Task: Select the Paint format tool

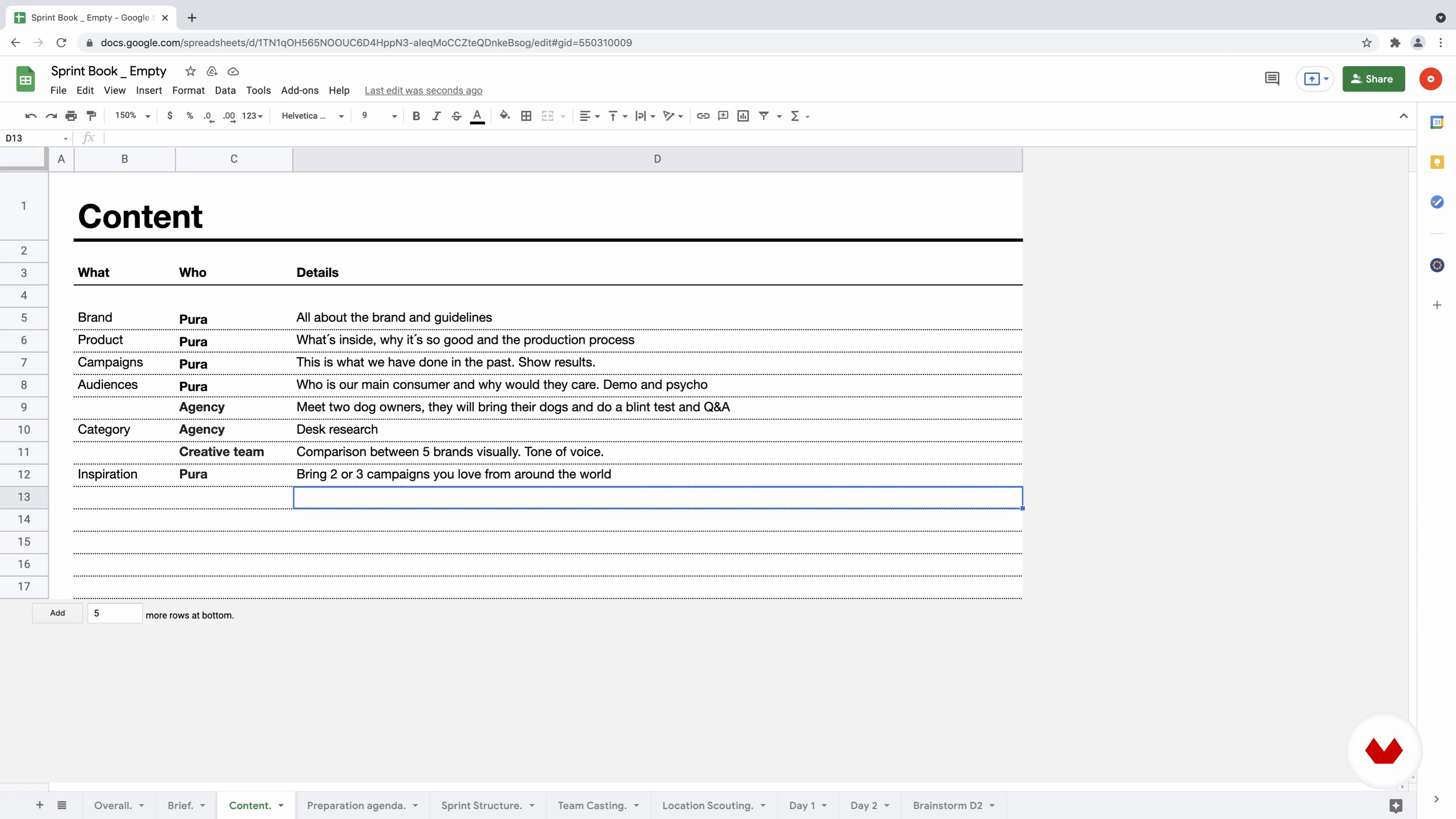Action: (x=91, y=116)
